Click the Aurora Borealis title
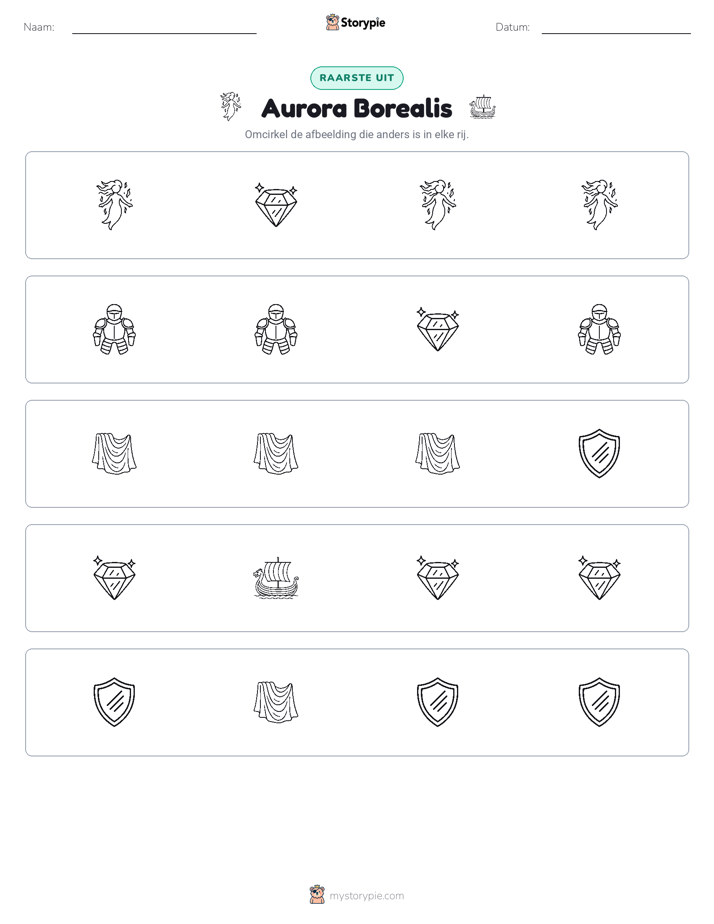This screenshot has width=714, height=924. tap(357, 108)
